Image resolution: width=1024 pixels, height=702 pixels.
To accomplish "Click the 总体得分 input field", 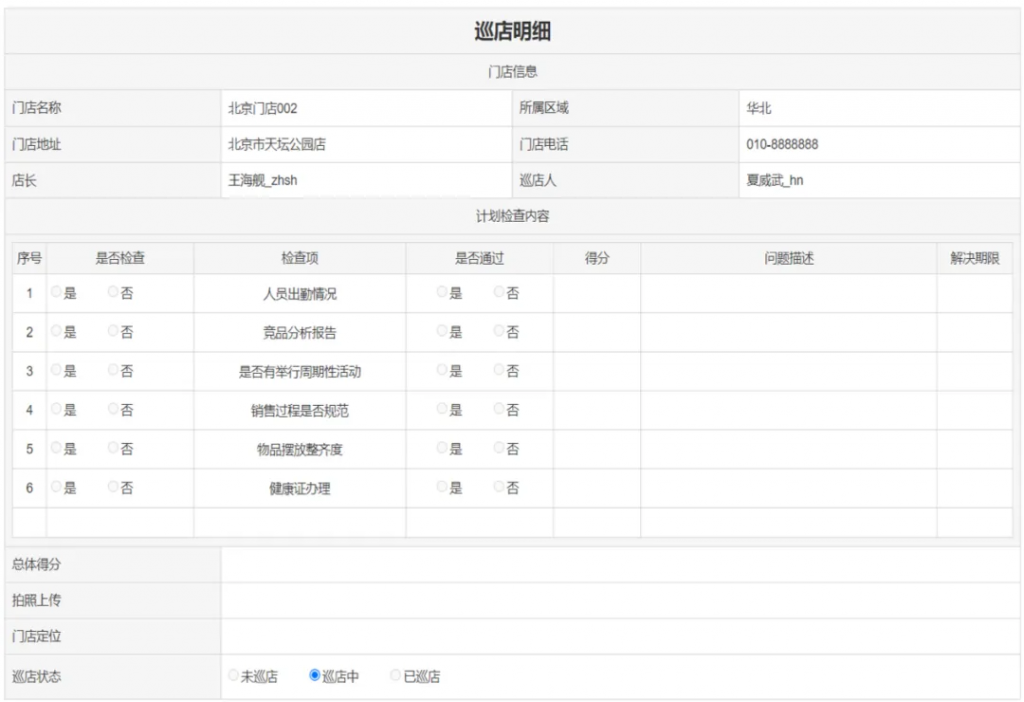I will coord(620,565).
